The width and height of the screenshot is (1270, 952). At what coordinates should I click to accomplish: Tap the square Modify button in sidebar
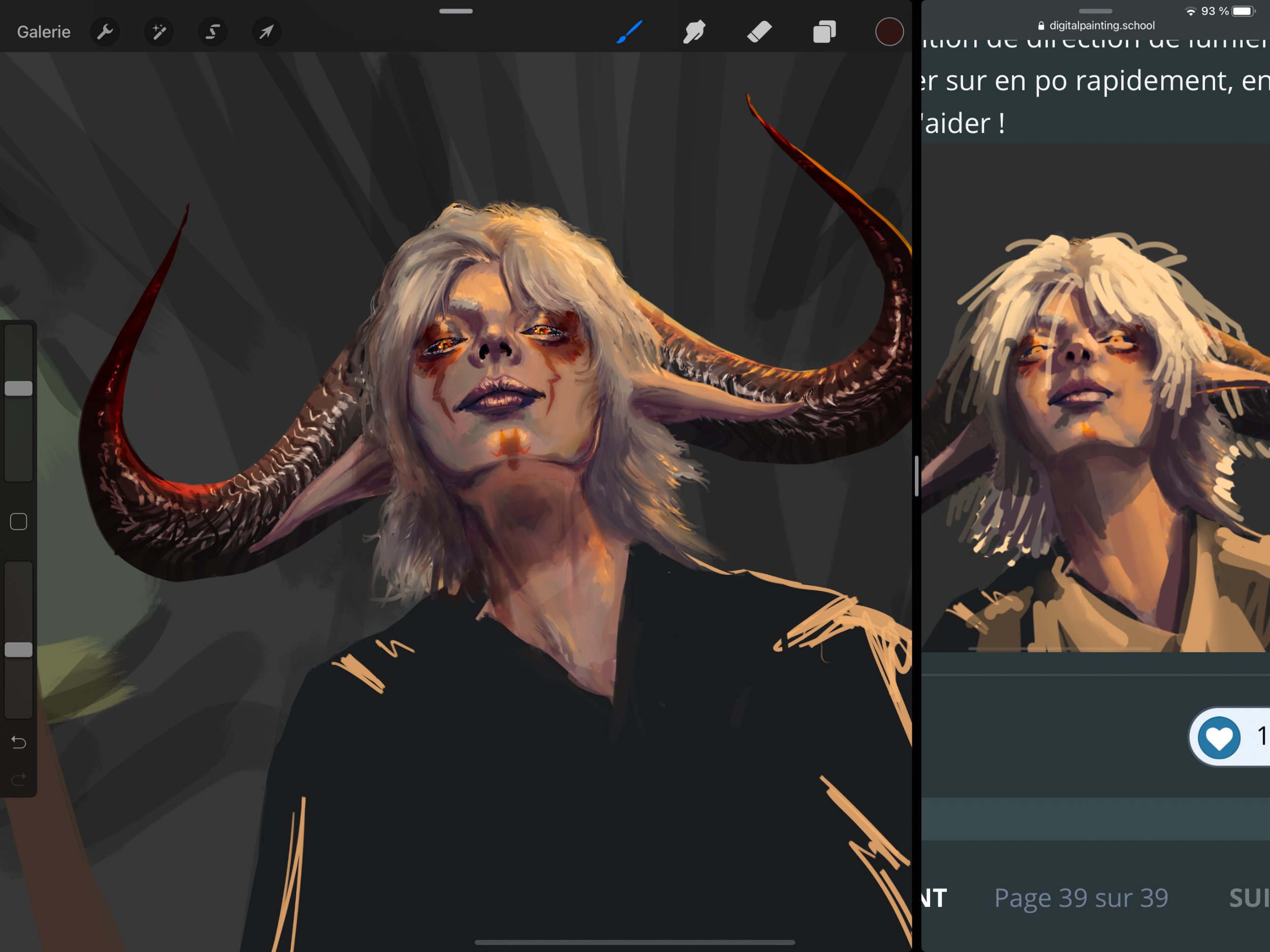click(18, 521)
